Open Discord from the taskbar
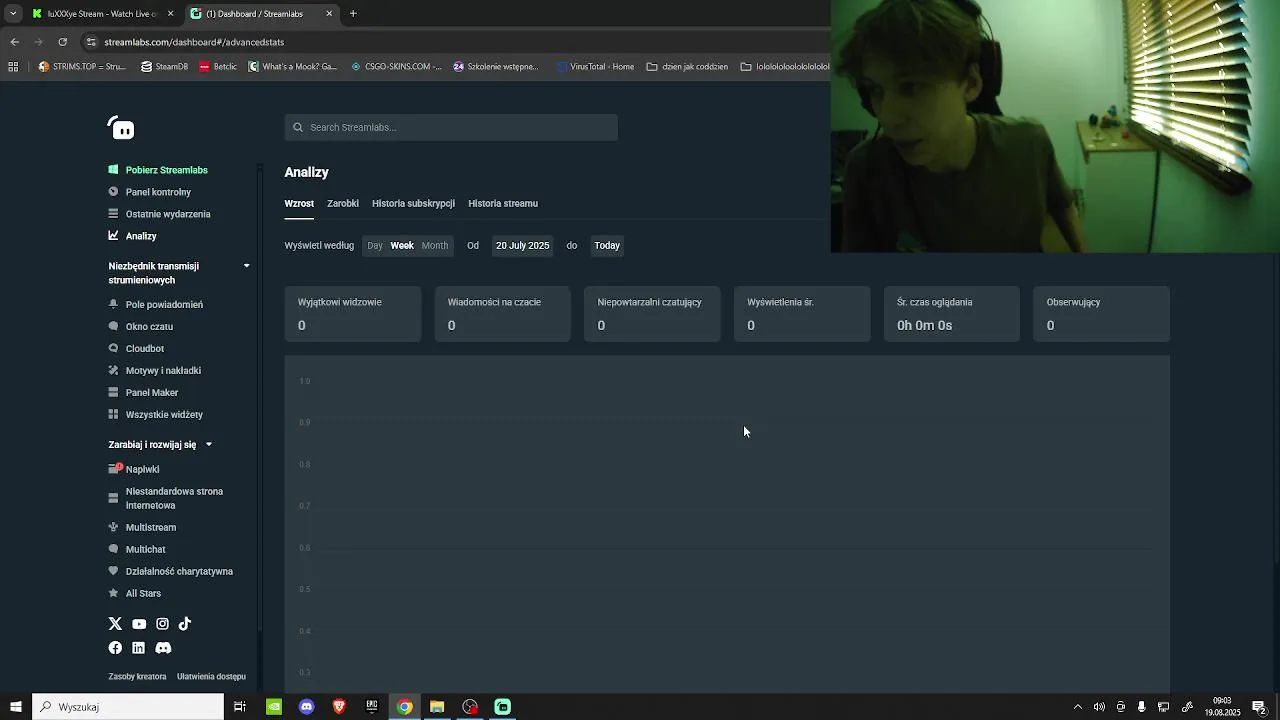Screen dimensions: 1280x720 (x=306, y=707)
